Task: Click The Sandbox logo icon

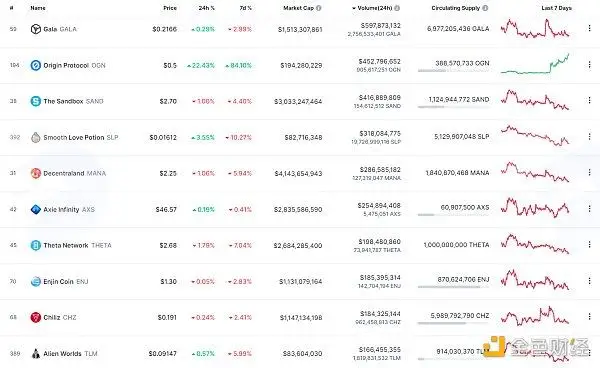Action: 36,101
